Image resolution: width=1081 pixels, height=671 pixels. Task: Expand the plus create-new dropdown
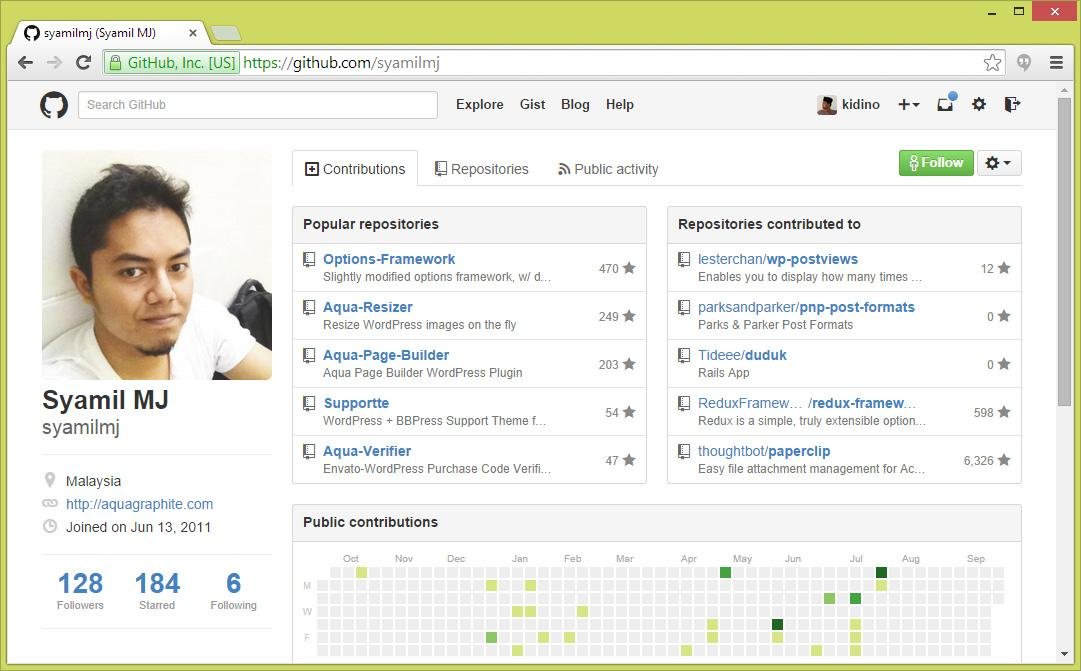[x=909, y=105]
